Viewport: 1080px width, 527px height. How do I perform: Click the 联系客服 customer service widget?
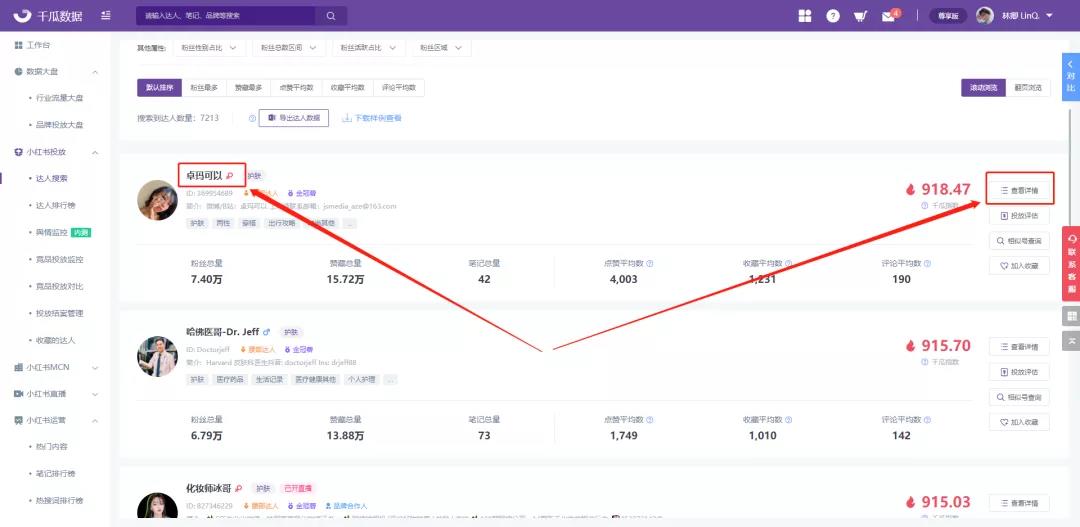pos(1072,263)
